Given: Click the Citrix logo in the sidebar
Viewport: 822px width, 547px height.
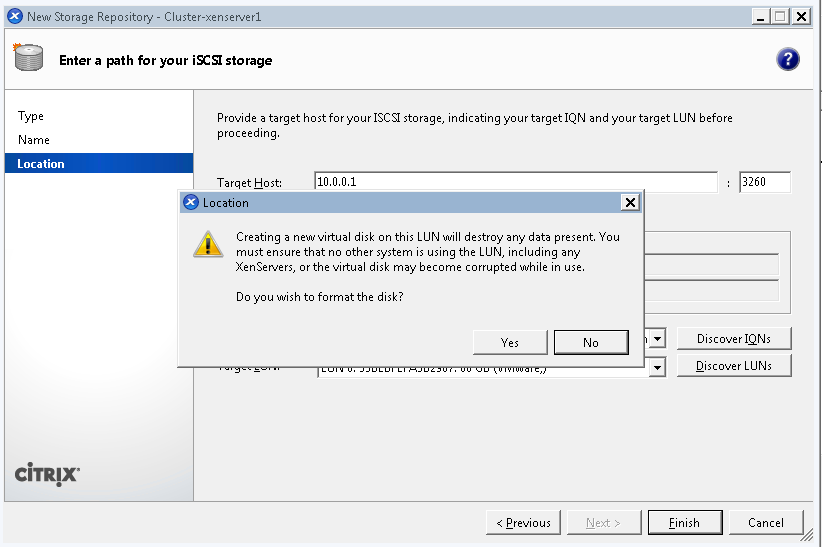Looking at the screenshot, I should click(47, 475).
